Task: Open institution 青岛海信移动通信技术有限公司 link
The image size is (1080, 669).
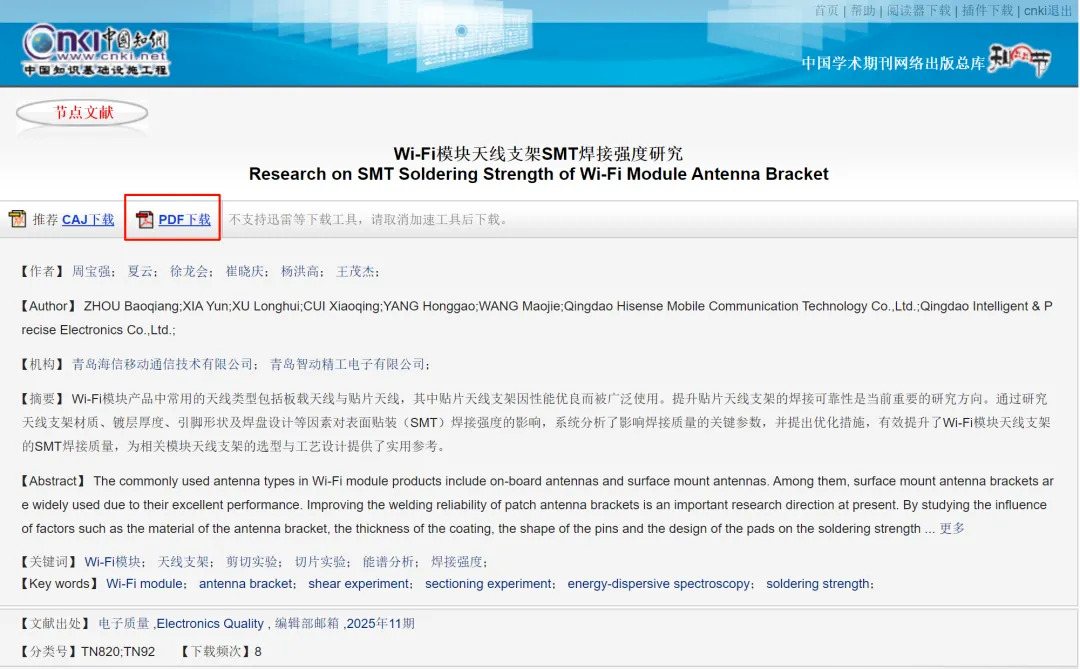Action: (163, 364)
